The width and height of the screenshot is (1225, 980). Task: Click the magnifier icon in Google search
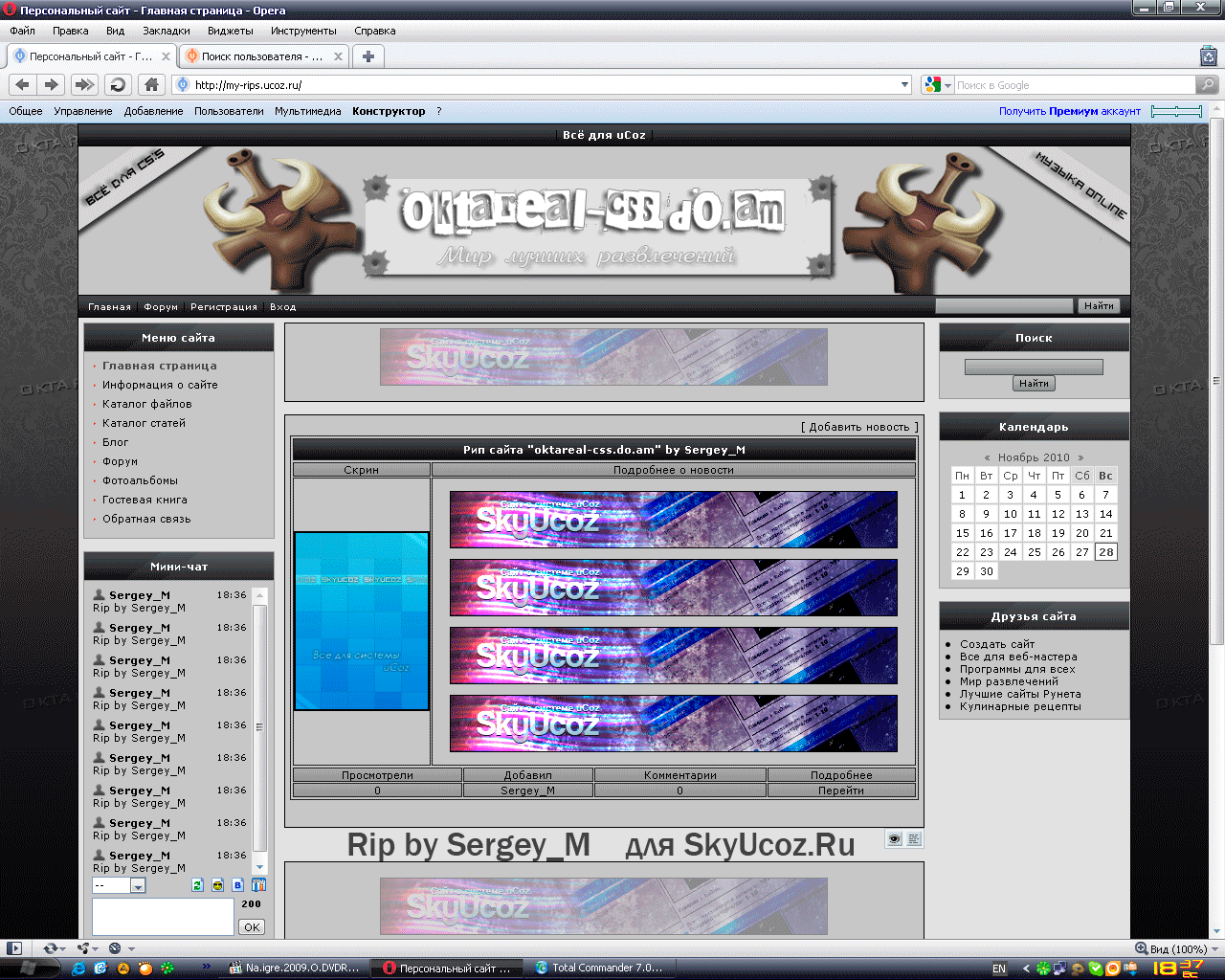click(x=1208, y=85)
